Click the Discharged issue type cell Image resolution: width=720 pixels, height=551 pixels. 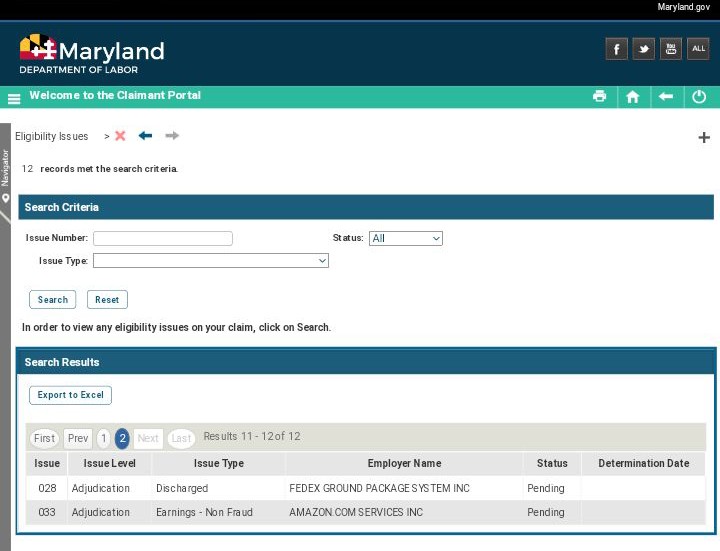[182, 488]
